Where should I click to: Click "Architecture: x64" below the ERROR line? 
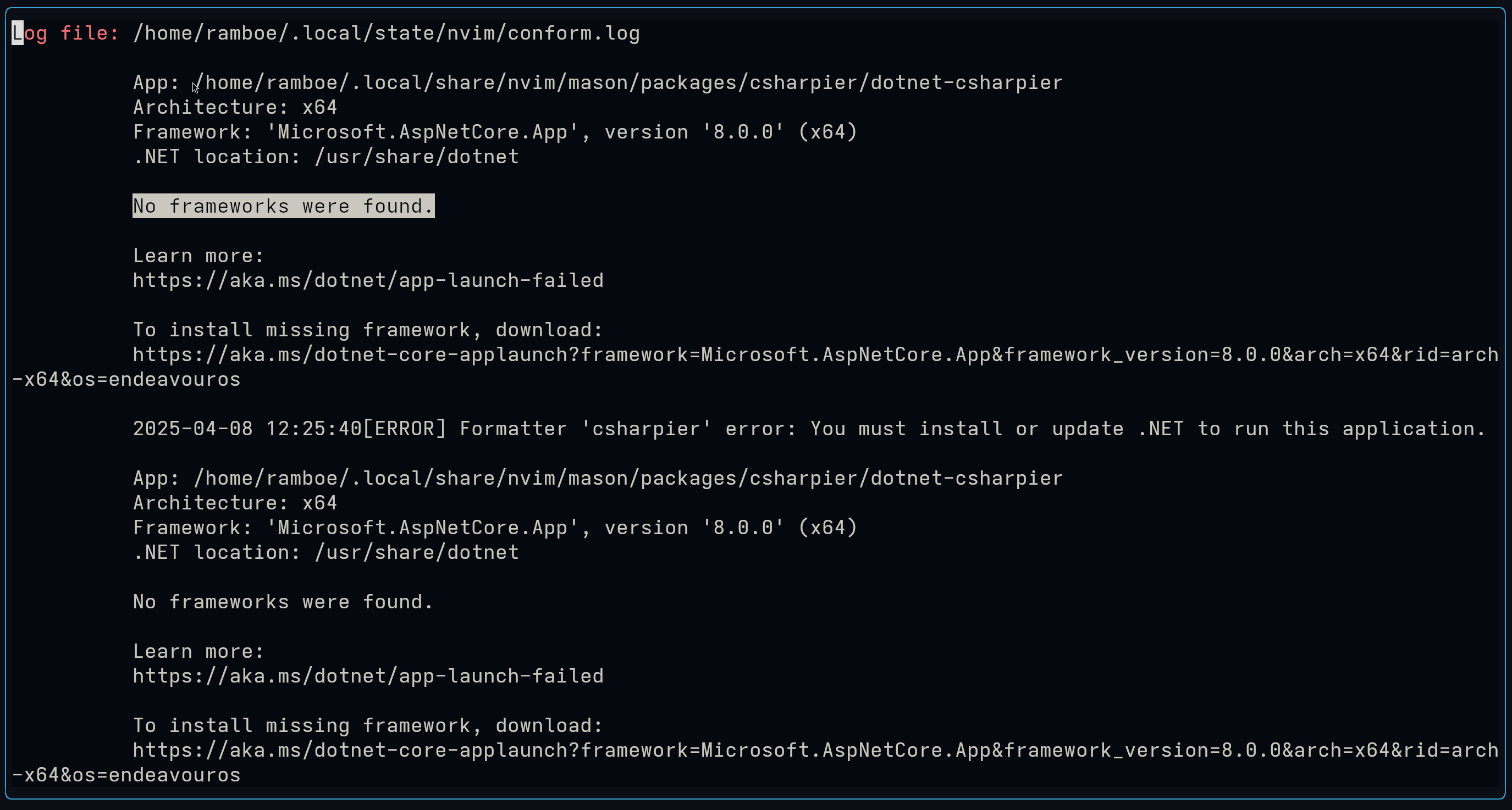pyautogui.click(x=235, y=503)
